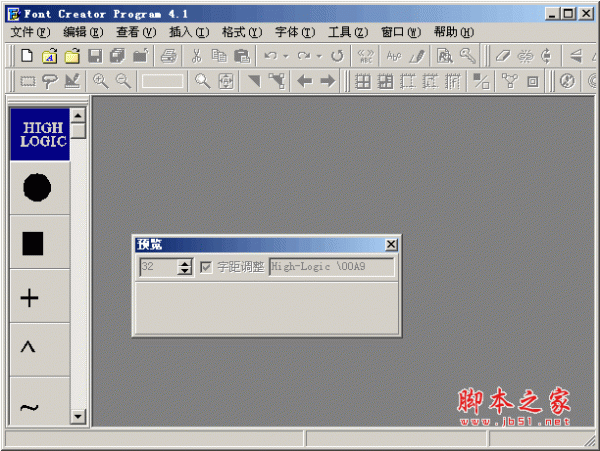Open the undo history dropdown arrow

[286, 56]
